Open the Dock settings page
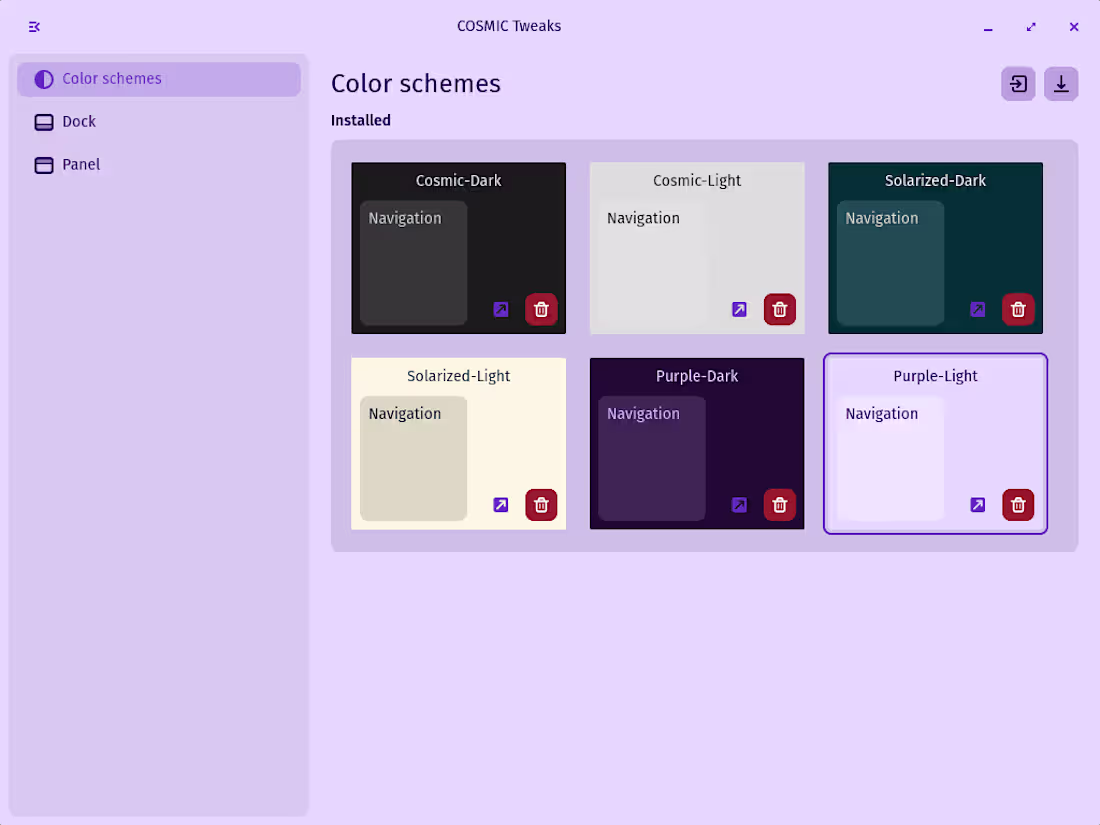Screen dimensions: 1100x825 [79, 122]
